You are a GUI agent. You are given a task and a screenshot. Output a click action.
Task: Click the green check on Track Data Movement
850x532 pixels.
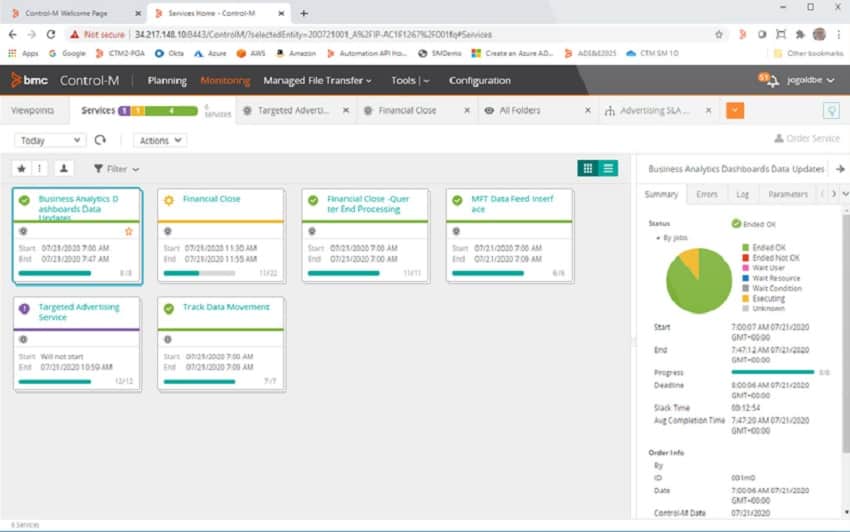[169, 309]
